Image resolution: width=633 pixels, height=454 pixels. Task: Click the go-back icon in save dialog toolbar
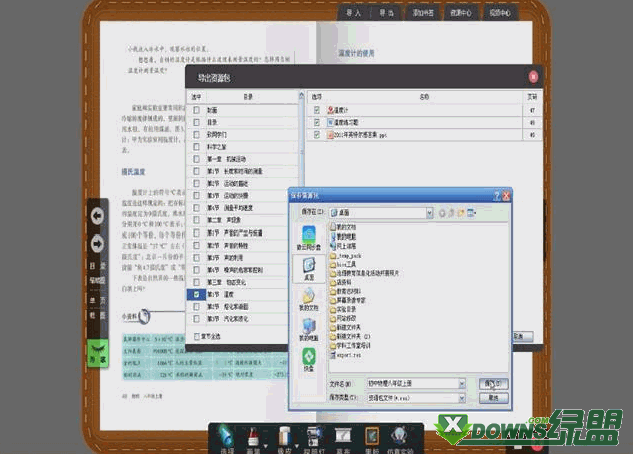point(442,213)
